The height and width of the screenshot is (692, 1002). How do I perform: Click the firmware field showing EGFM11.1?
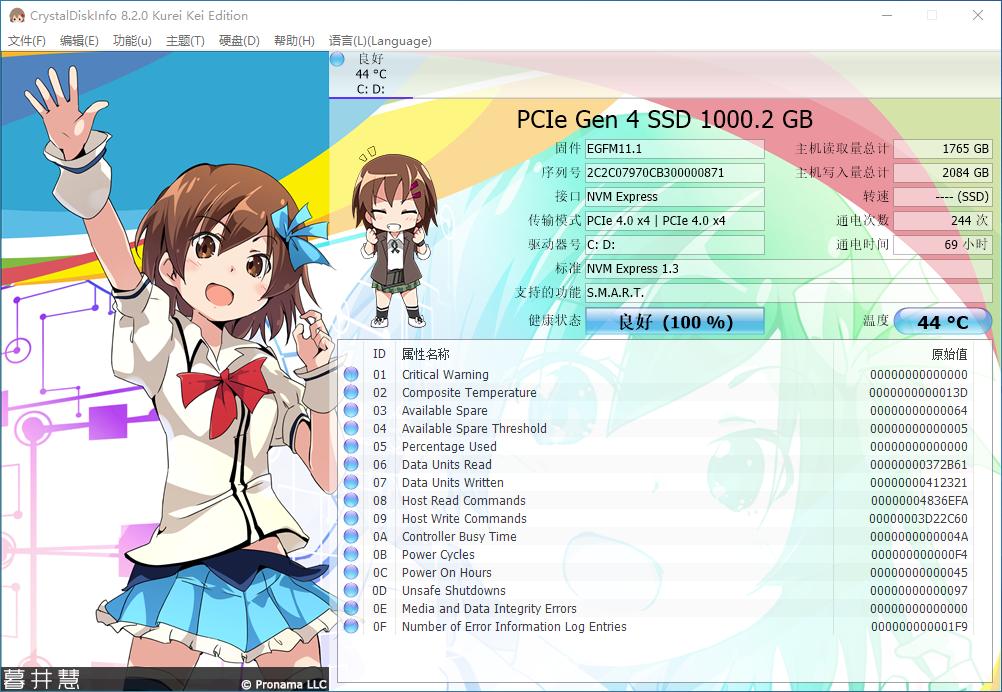click(675, 148)
